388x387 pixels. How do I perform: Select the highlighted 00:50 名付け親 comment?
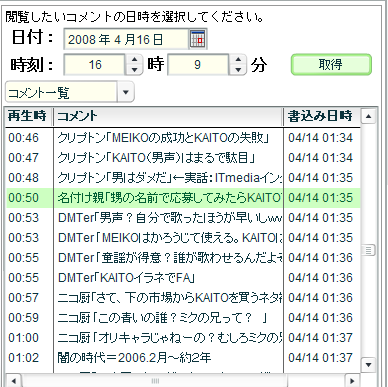coord(183,198)
